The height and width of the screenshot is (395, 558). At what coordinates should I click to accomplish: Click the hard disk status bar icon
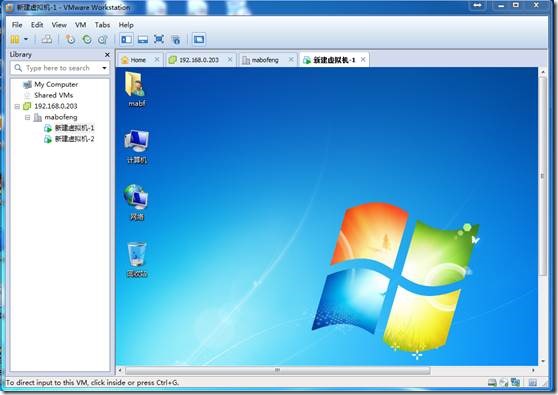(x=492, y=383)
